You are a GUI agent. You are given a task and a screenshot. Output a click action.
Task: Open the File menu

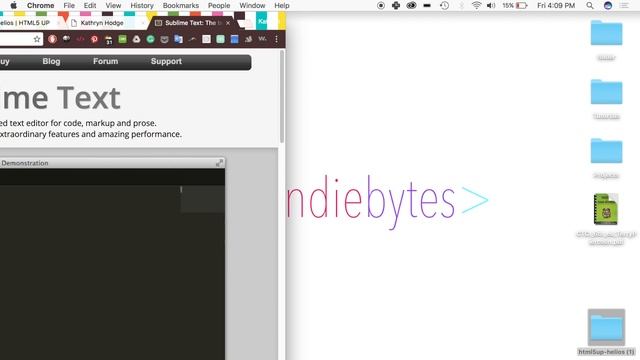point(69,5)
